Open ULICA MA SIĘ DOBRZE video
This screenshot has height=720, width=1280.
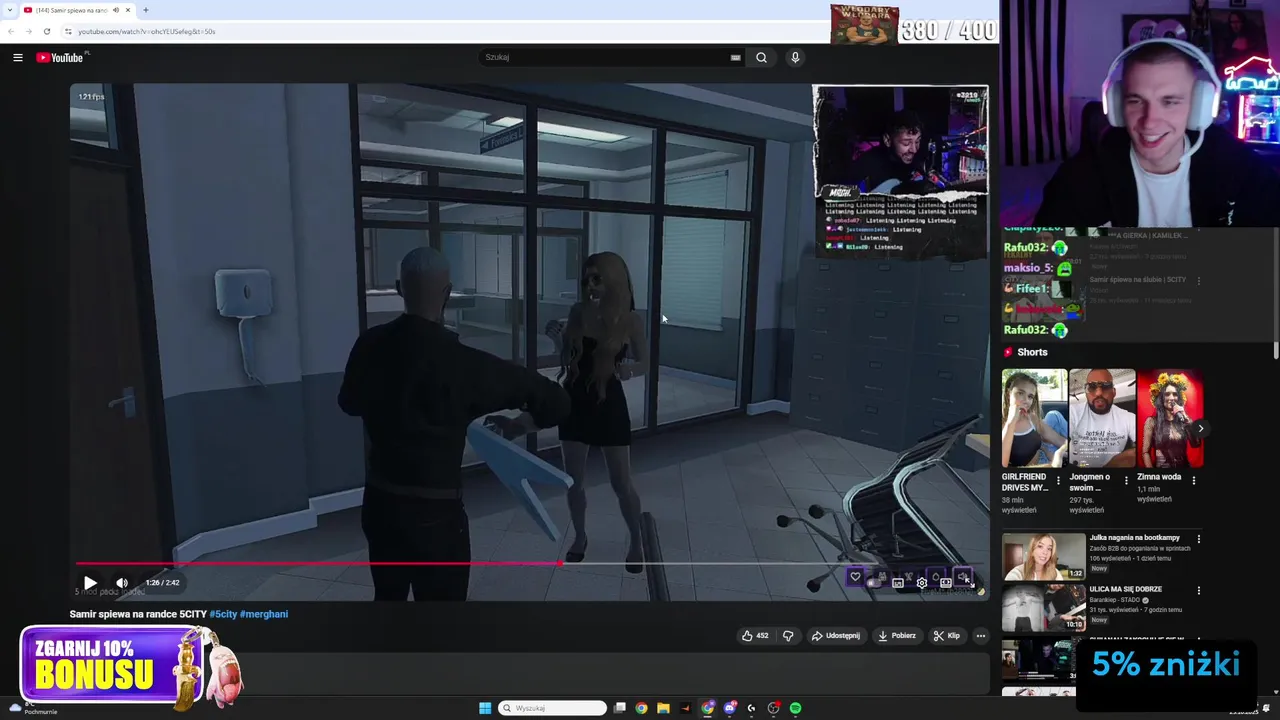(x=1044, y=608)
